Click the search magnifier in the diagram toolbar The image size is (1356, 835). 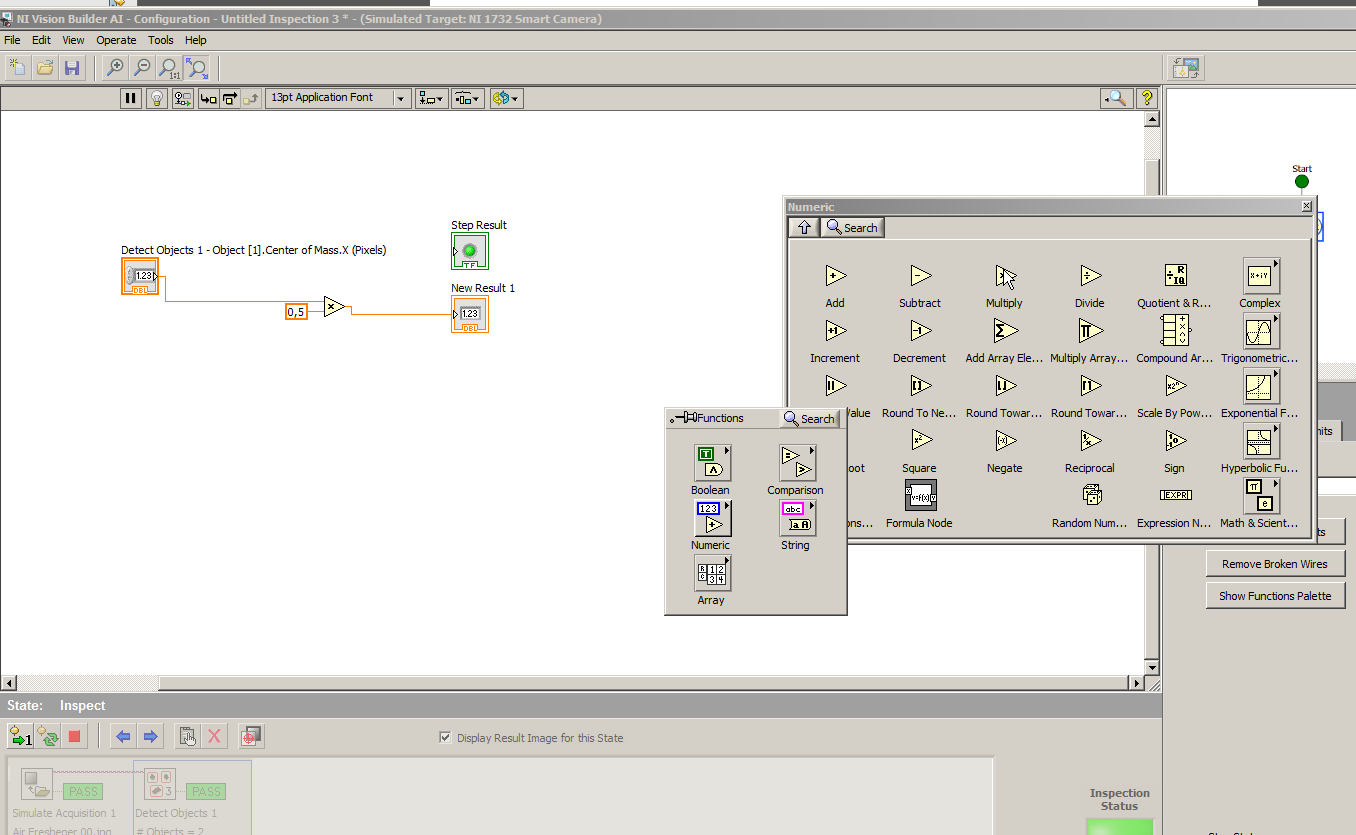tap(1116, 98)
